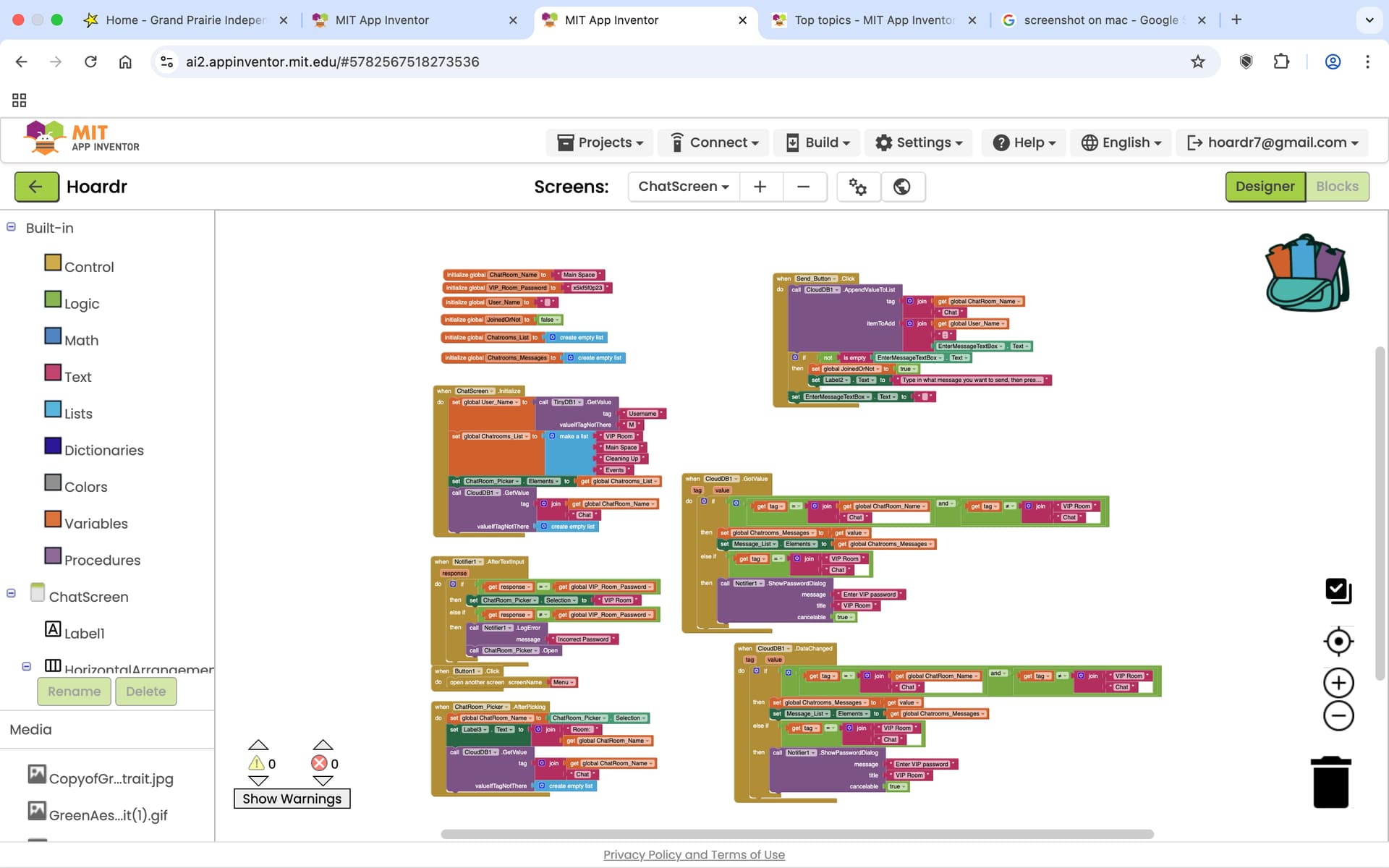The width and height of the screenshot is (1389, 868).
Task: Go to previous error with the up arrow
Action: (x=323, y=745)
